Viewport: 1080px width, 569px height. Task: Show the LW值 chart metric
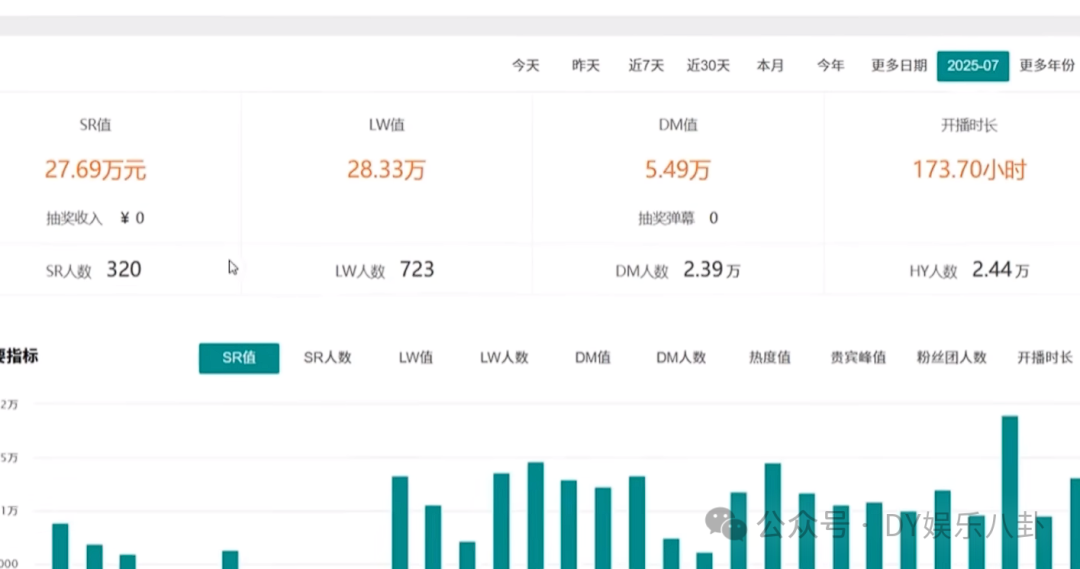coord(416,358)
